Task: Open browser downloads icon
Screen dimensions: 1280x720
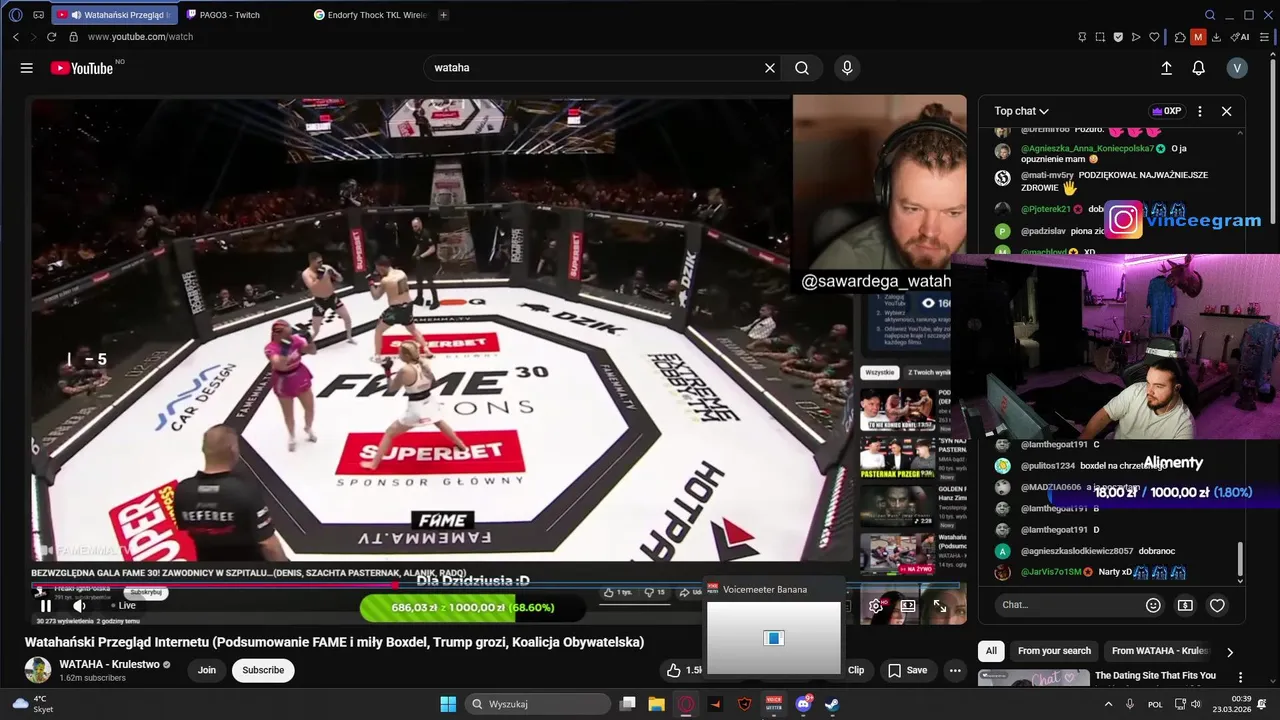Action: click(x=1216, y=37)
